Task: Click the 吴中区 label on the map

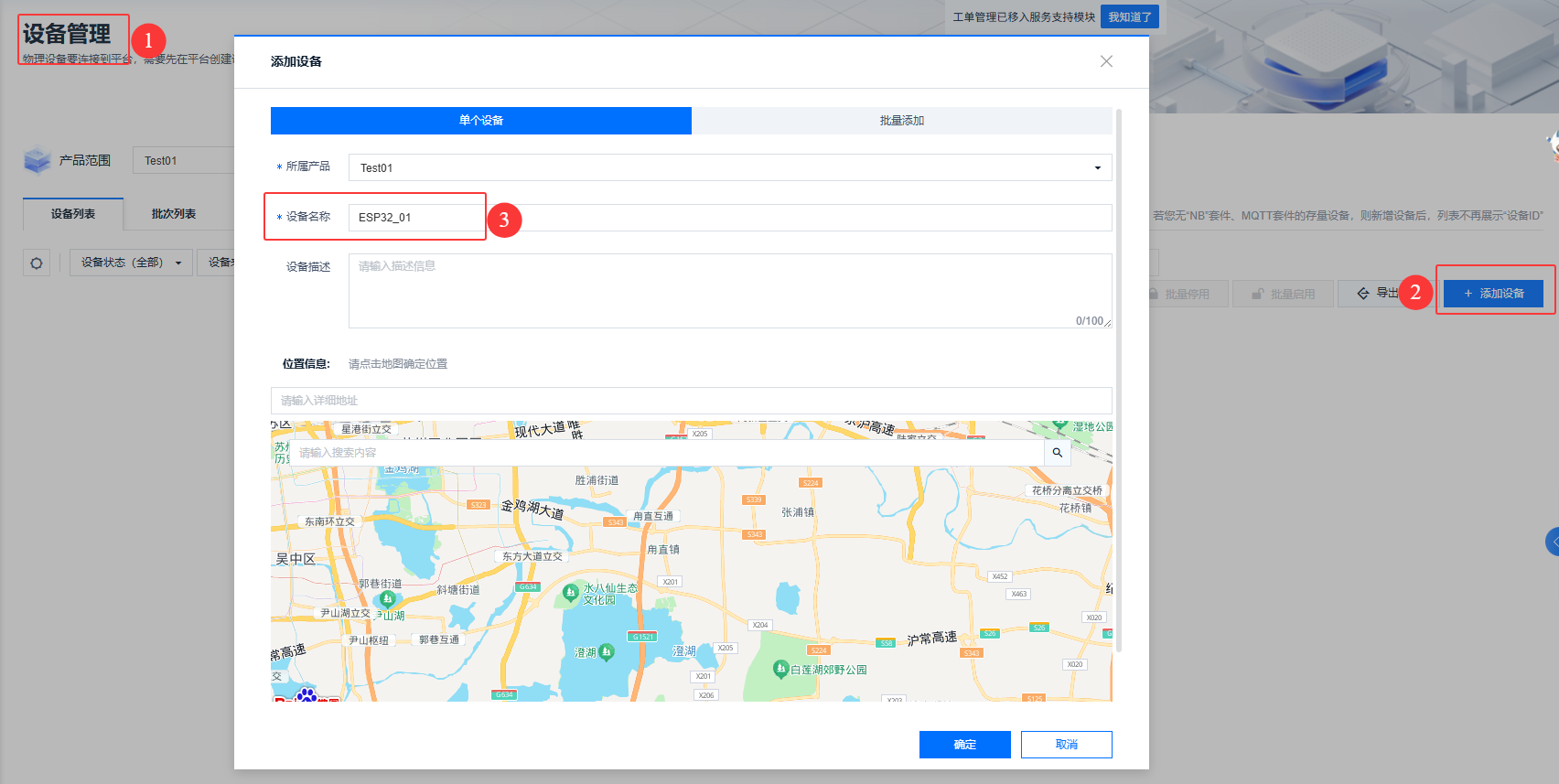Action: coord(296,559)
